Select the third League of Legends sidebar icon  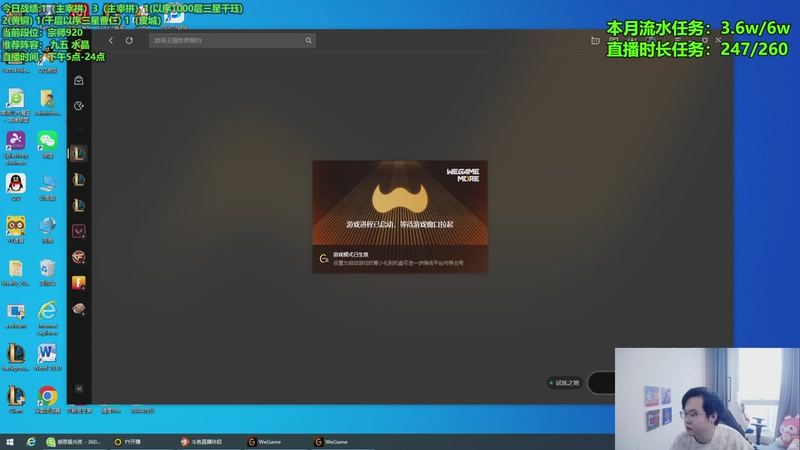pos(79,205)
